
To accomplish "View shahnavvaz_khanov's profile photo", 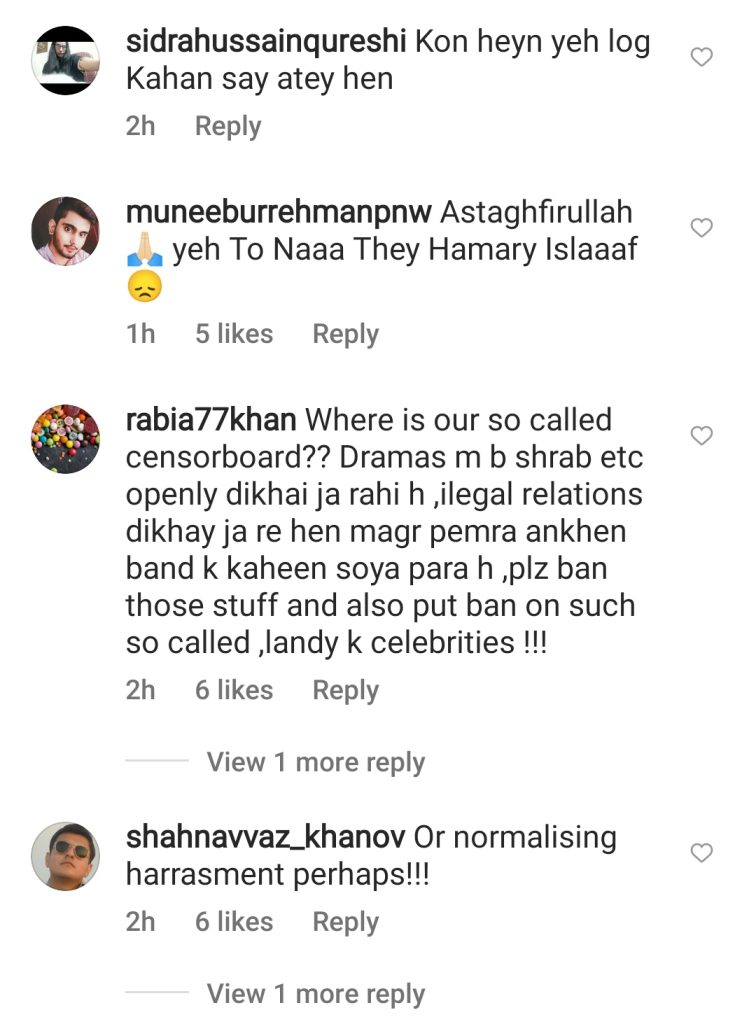I will coord(66,855).
